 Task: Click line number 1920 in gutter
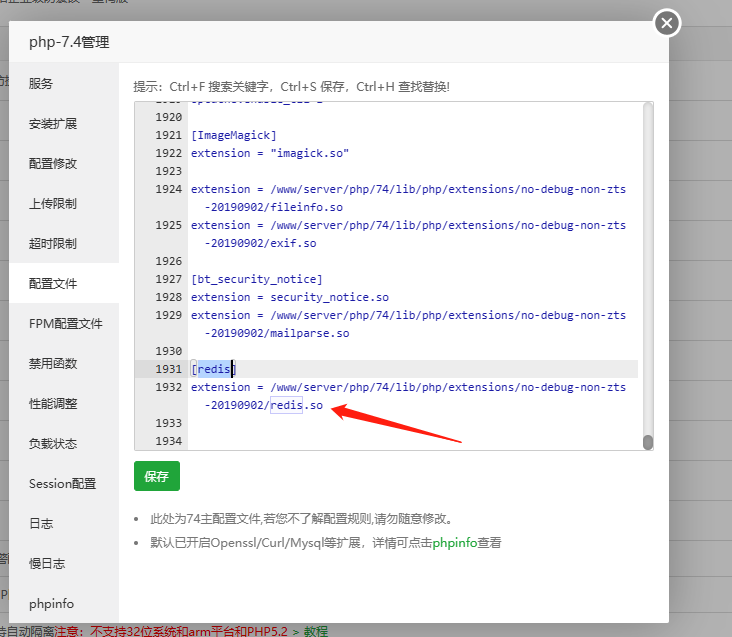coord(169,117)
